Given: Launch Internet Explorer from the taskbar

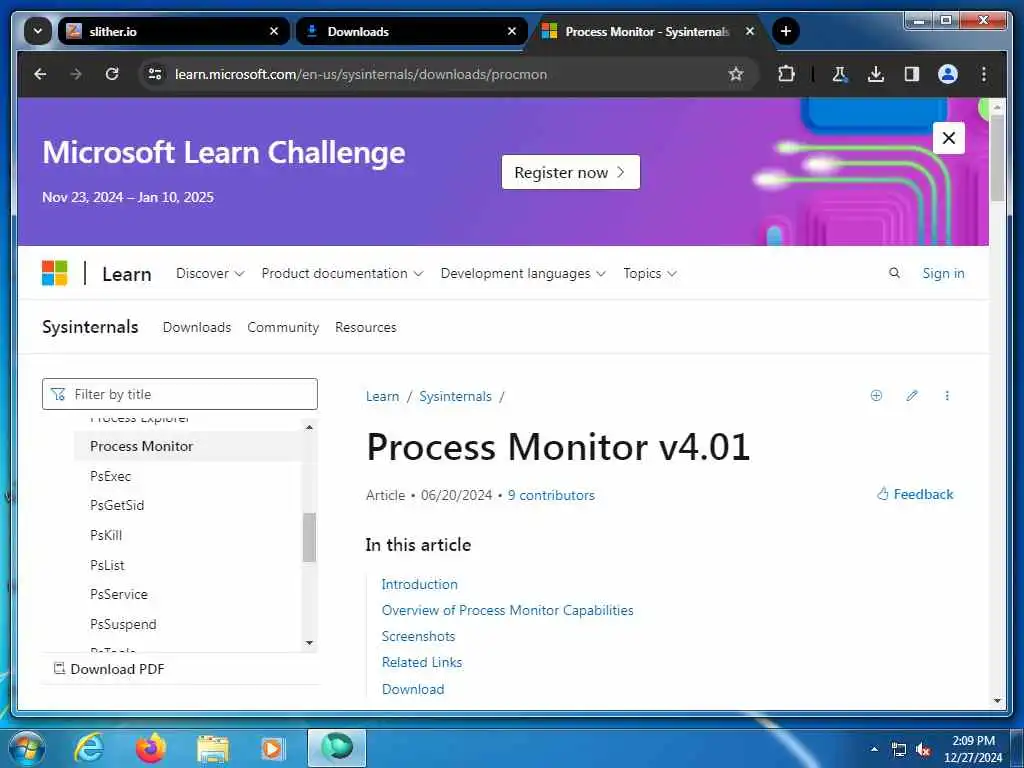Looking at the screenshot, I should 89,748.
